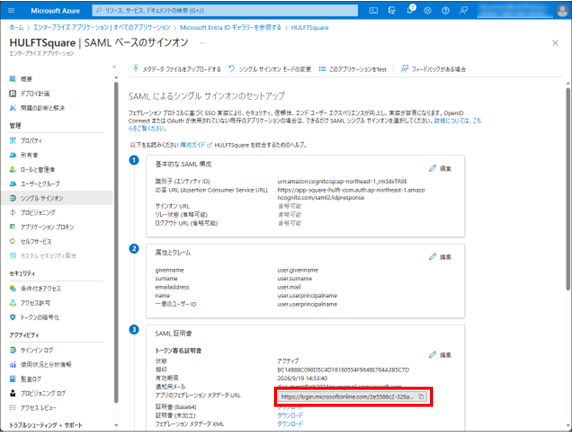Viewport: 572px width, 432px height.
Task: Copy the federation metadata URL
Action: tap(421, 397)
